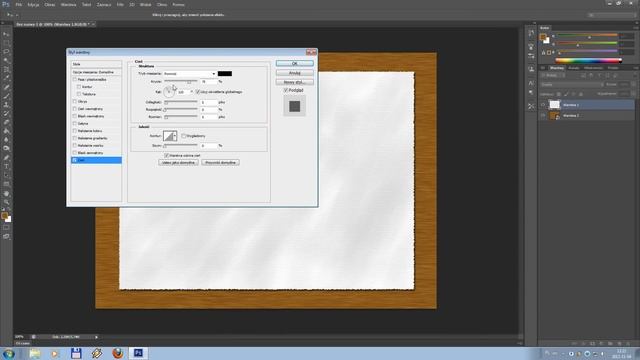
Task: Open the layer blending mode dropdown
Action: tap(571, 84)
